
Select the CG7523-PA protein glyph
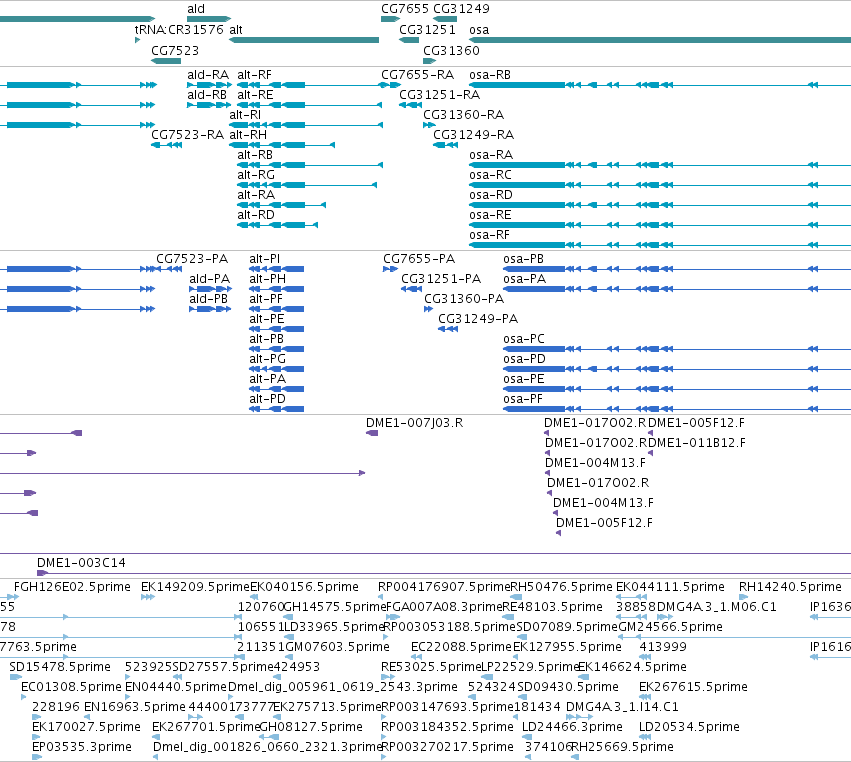click(x=169, y=269)
